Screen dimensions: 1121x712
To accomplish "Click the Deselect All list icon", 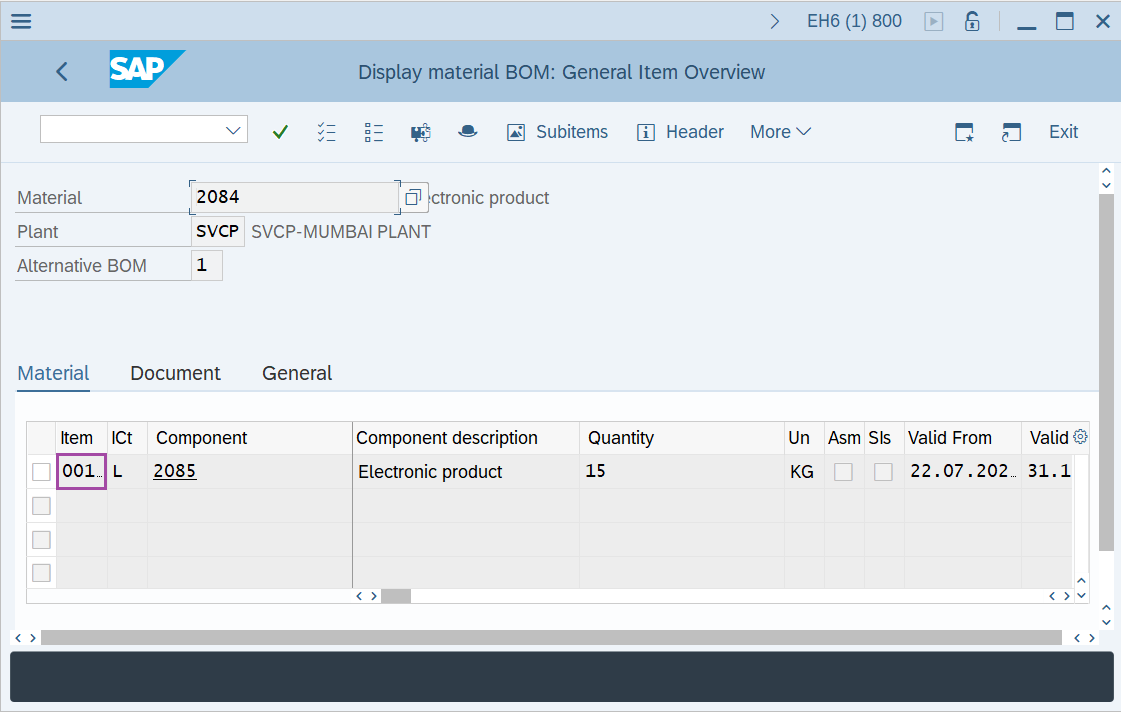I will click(374, 132).
